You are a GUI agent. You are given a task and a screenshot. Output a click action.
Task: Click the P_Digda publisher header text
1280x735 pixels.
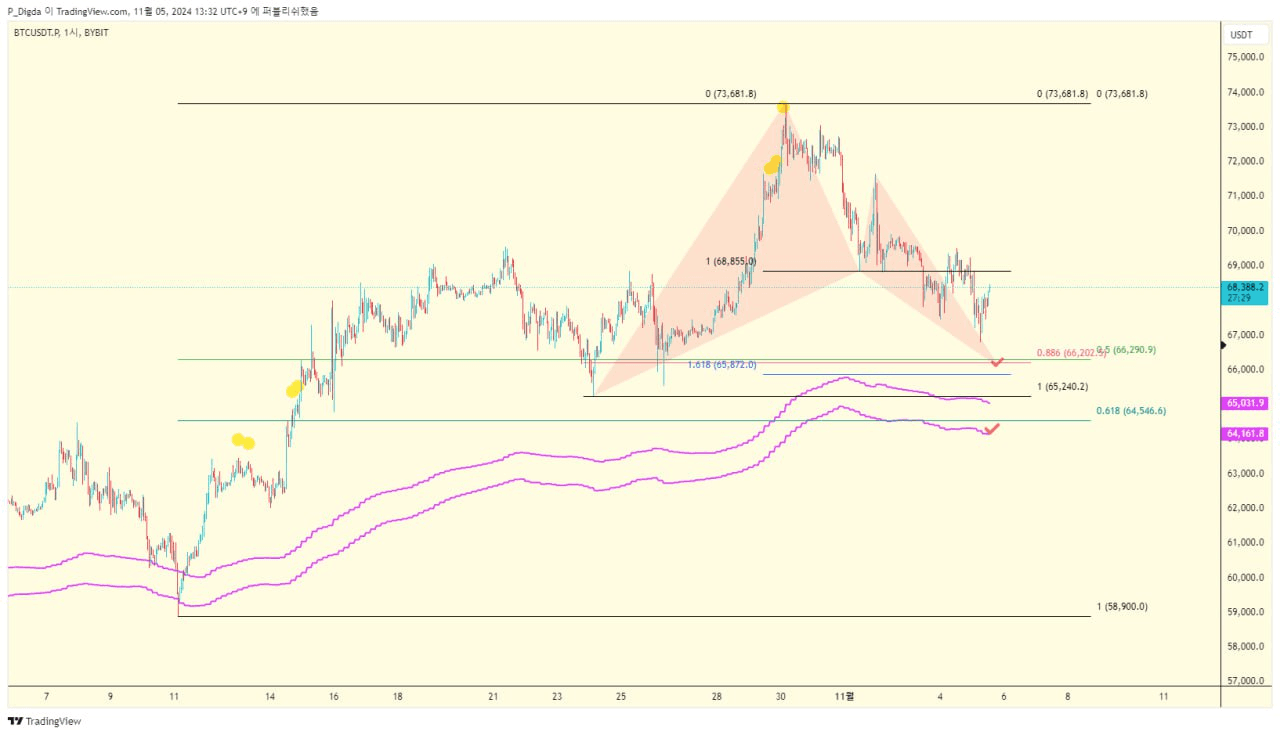pos(163,11)
